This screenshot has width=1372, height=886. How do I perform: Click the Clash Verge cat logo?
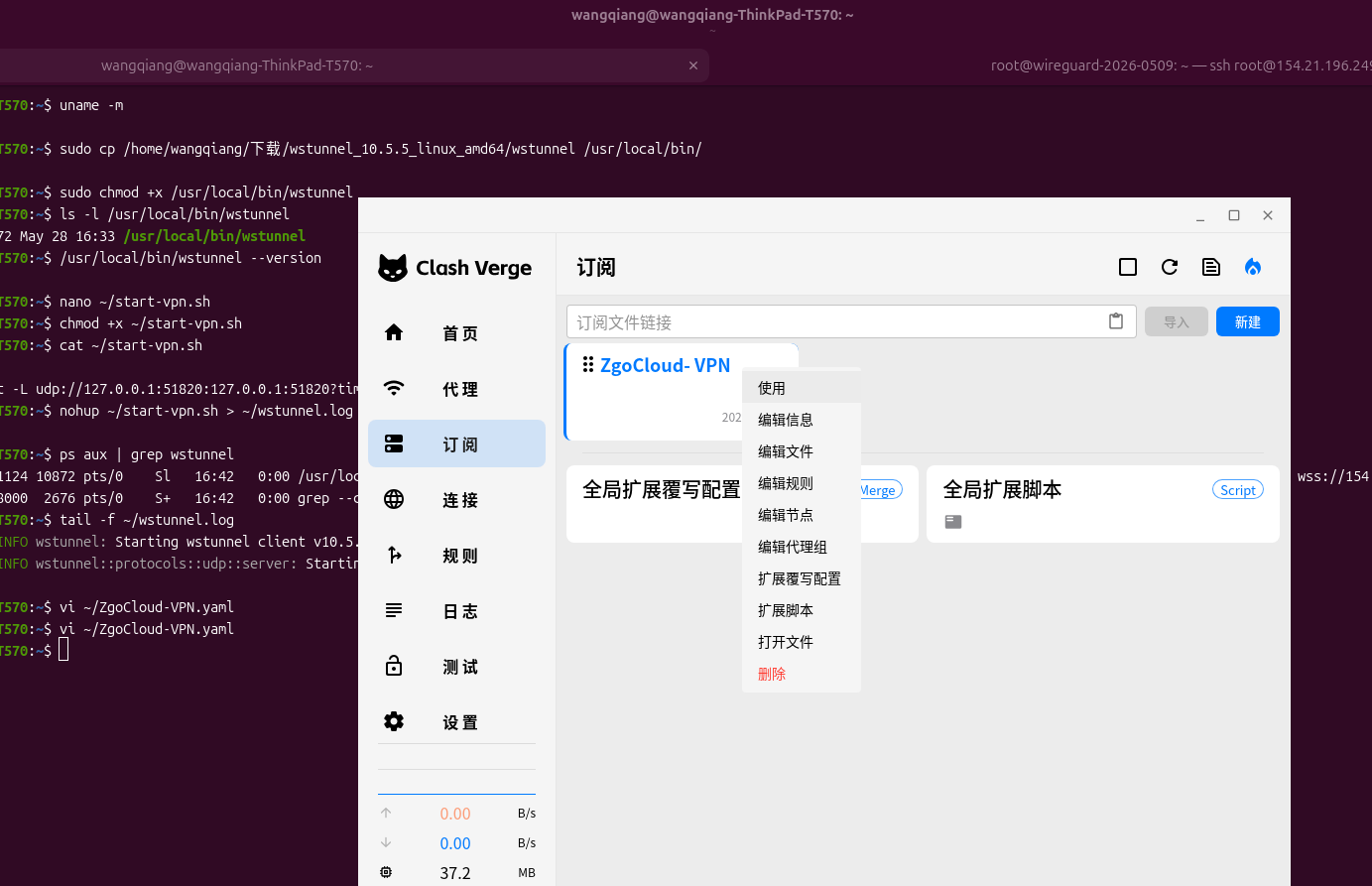point(393,268)
